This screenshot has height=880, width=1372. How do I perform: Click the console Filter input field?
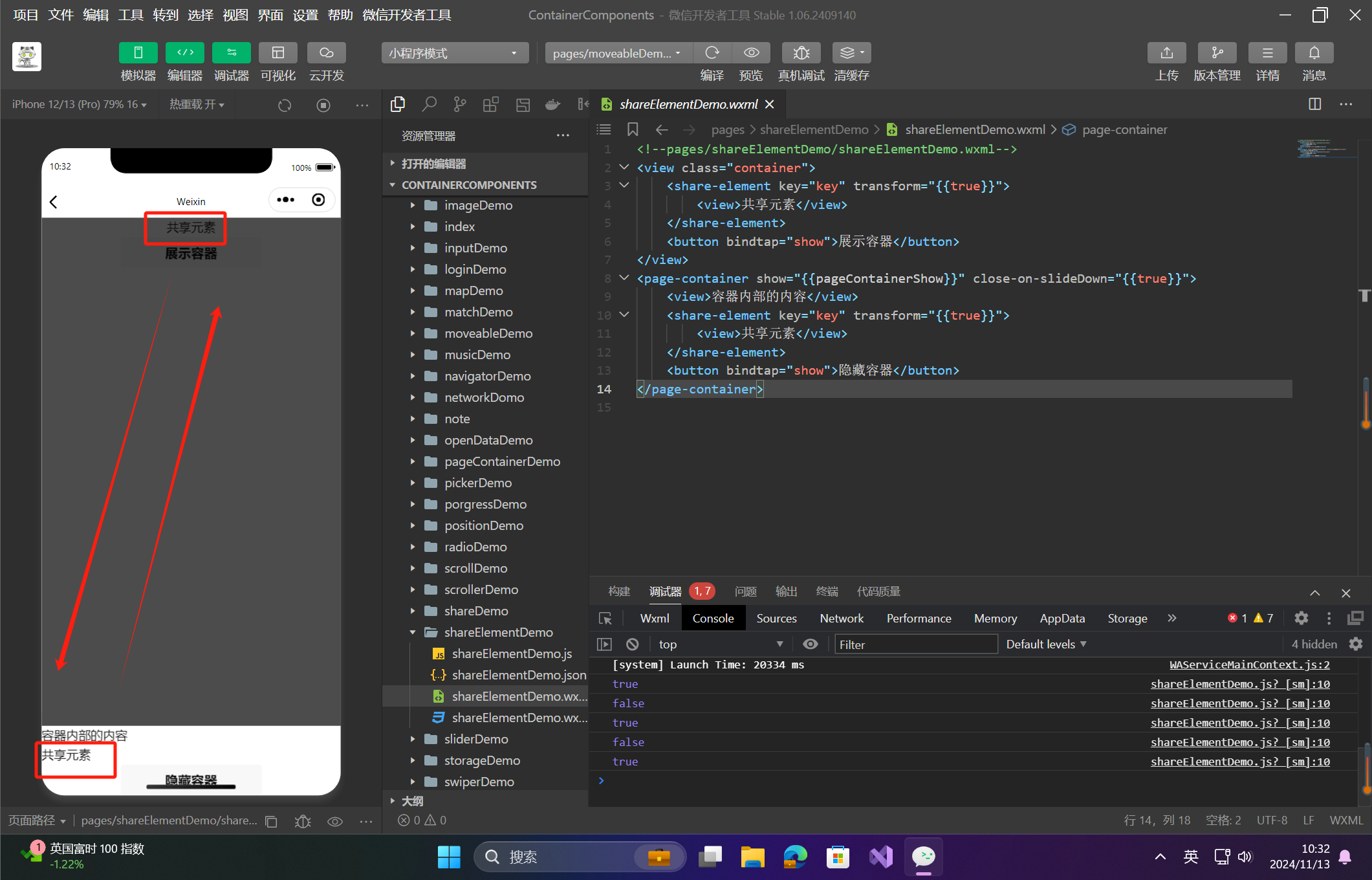click(x=915, y=644)
